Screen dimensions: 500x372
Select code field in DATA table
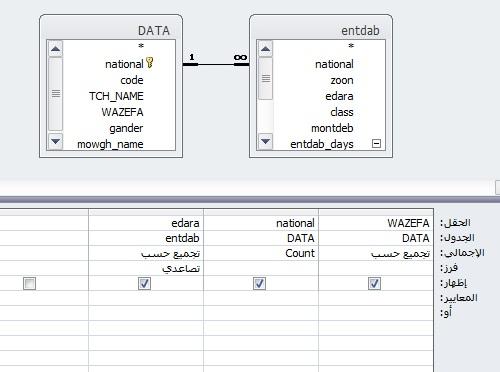(x=132, y=80)
